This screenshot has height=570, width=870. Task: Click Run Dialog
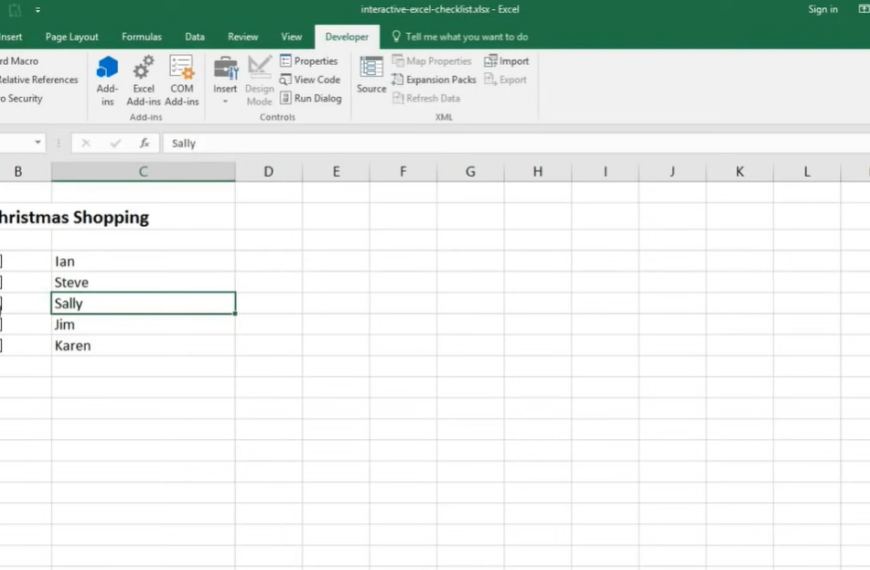coord(311,98)
